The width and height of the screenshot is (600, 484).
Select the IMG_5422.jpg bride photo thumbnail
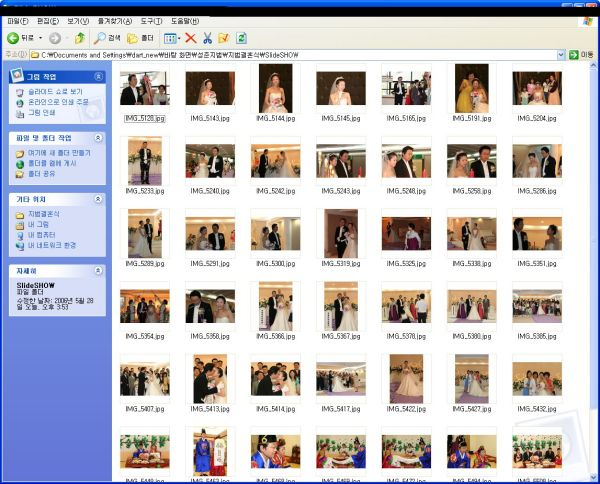[406, 378]
